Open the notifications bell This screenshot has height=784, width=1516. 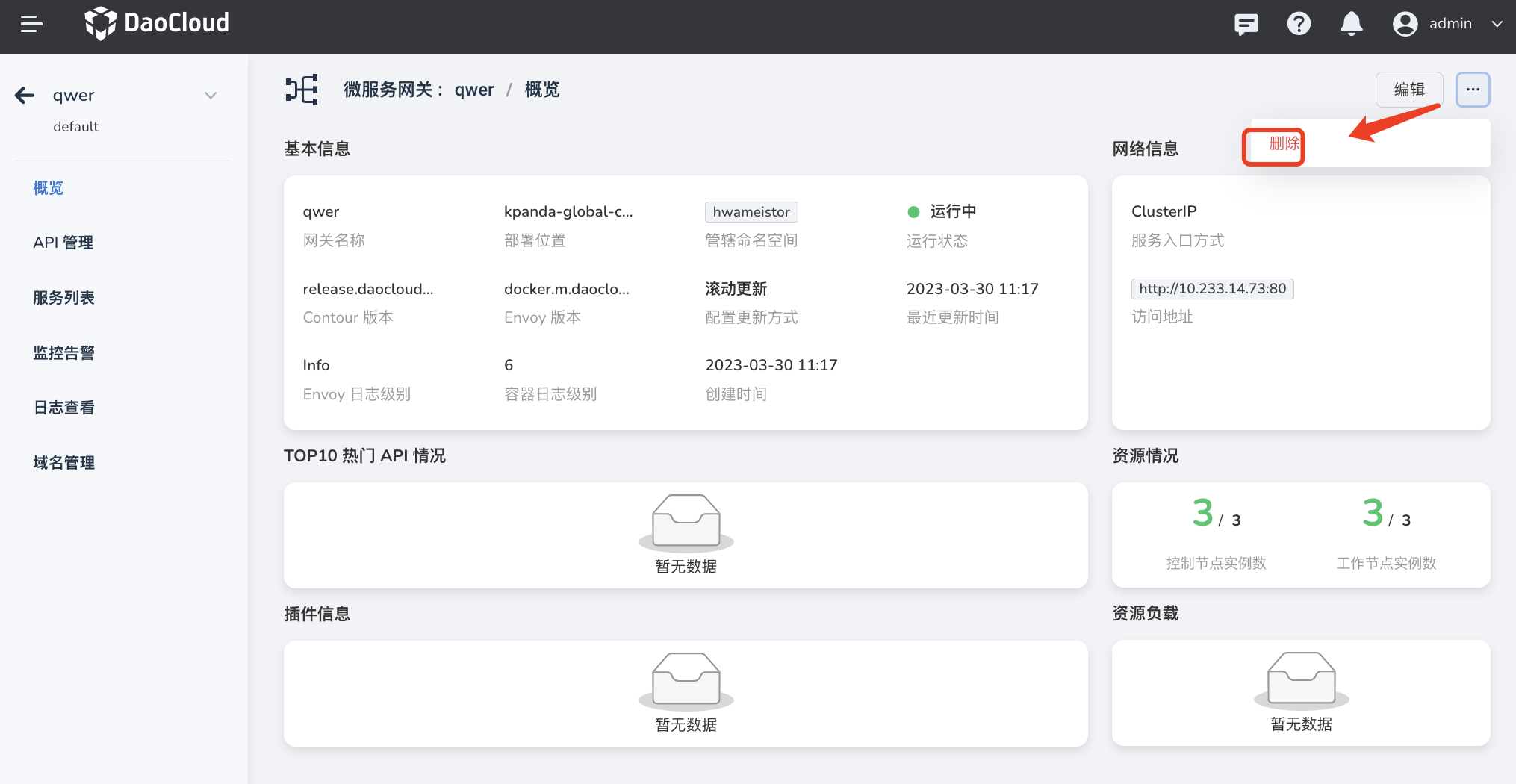(1351, 24)
